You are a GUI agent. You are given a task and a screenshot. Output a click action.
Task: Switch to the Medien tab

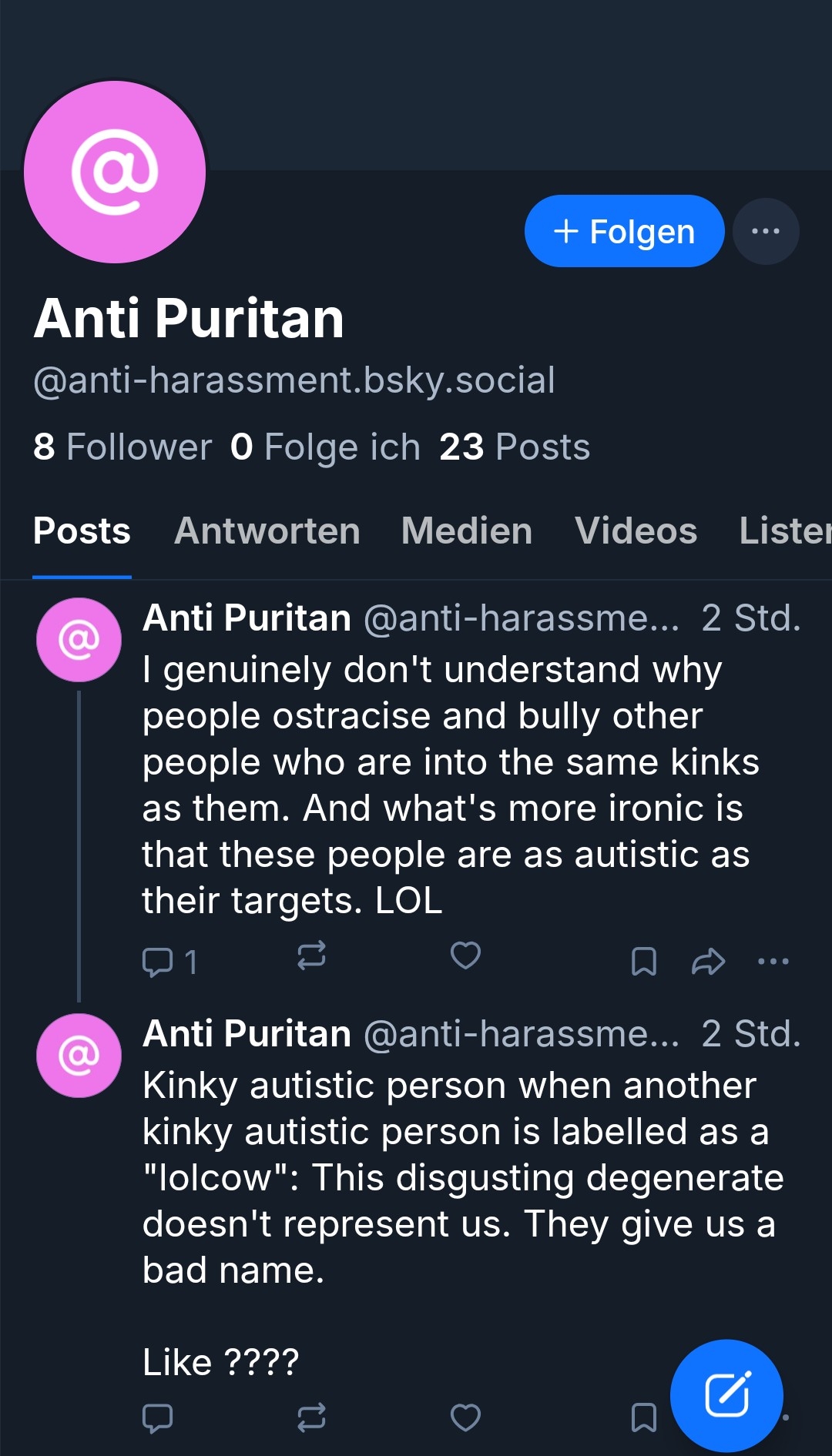coord(467,531)
